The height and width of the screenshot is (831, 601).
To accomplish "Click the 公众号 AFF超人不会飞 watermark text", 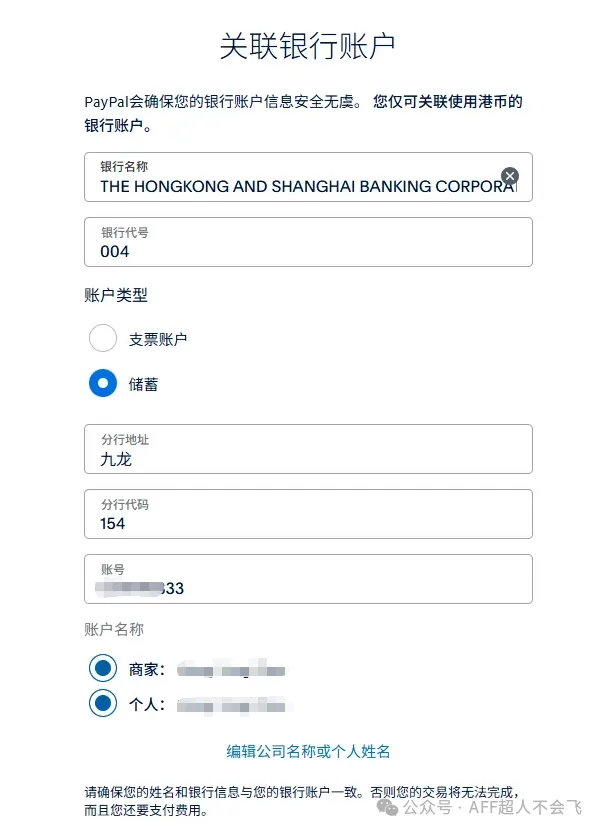I will (x=491, y=806).
